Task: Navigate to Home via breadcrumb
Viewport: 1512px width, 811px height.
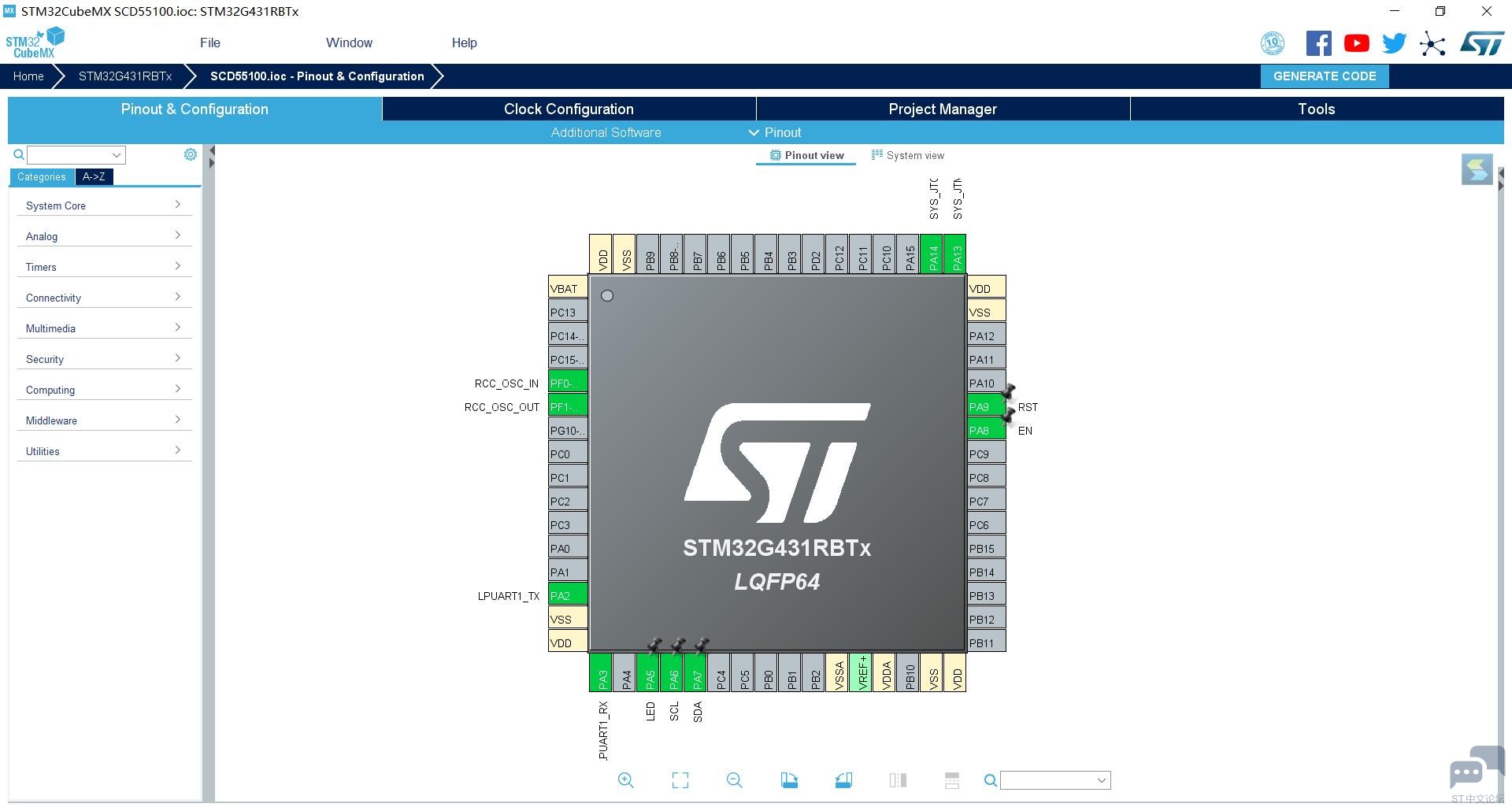Action: [x=28, y=76]
